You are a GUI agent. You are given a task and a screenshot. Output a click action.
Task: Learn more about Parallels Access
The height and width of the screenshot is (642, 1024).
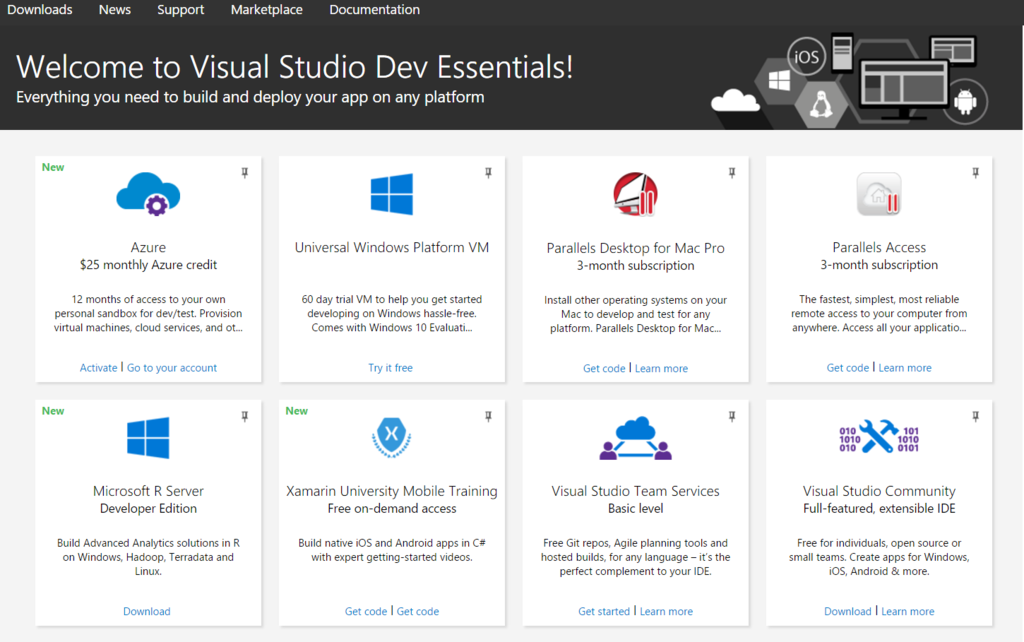(905, 368)
